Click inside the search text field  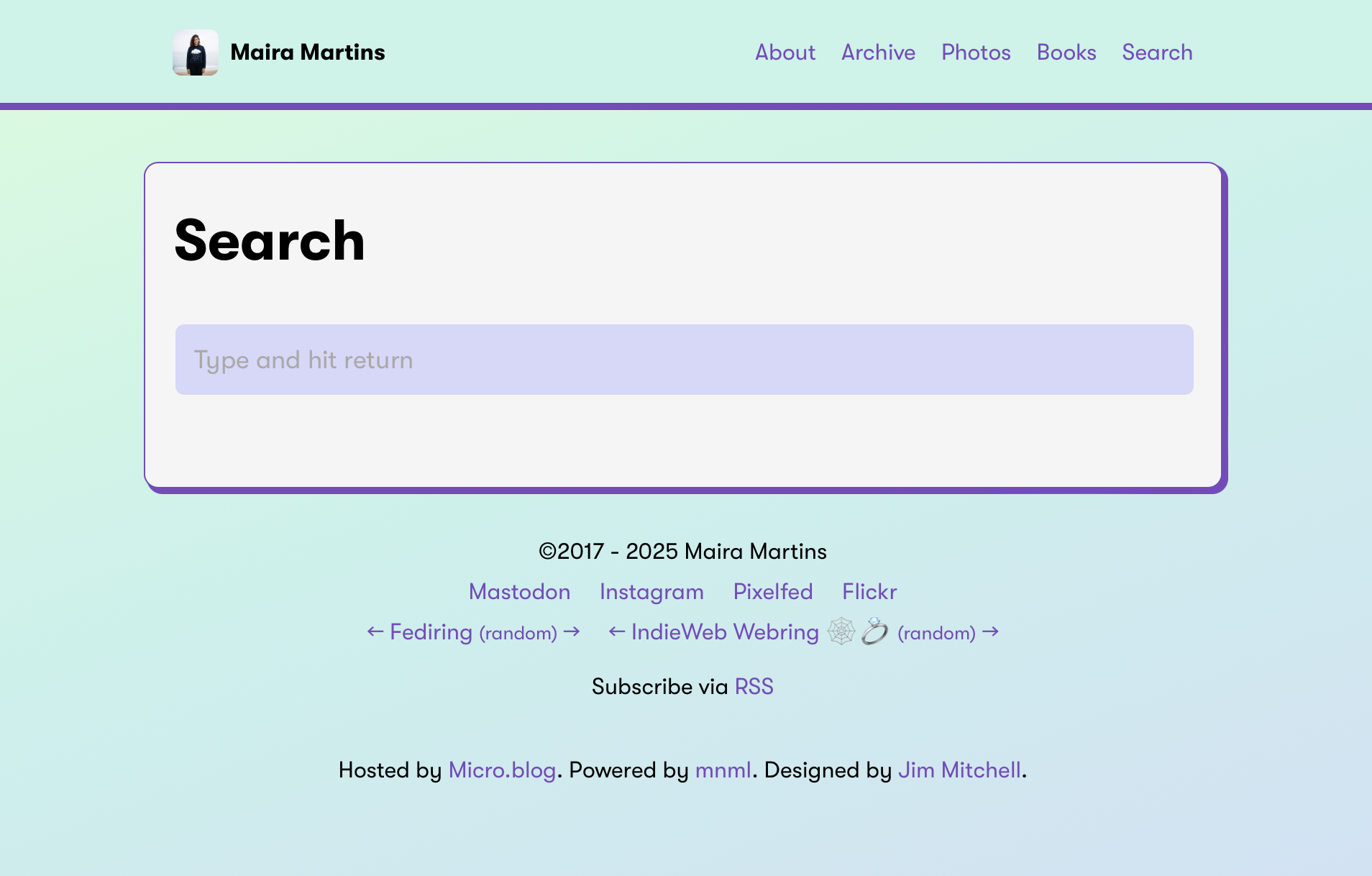click(x=683, y=359)
